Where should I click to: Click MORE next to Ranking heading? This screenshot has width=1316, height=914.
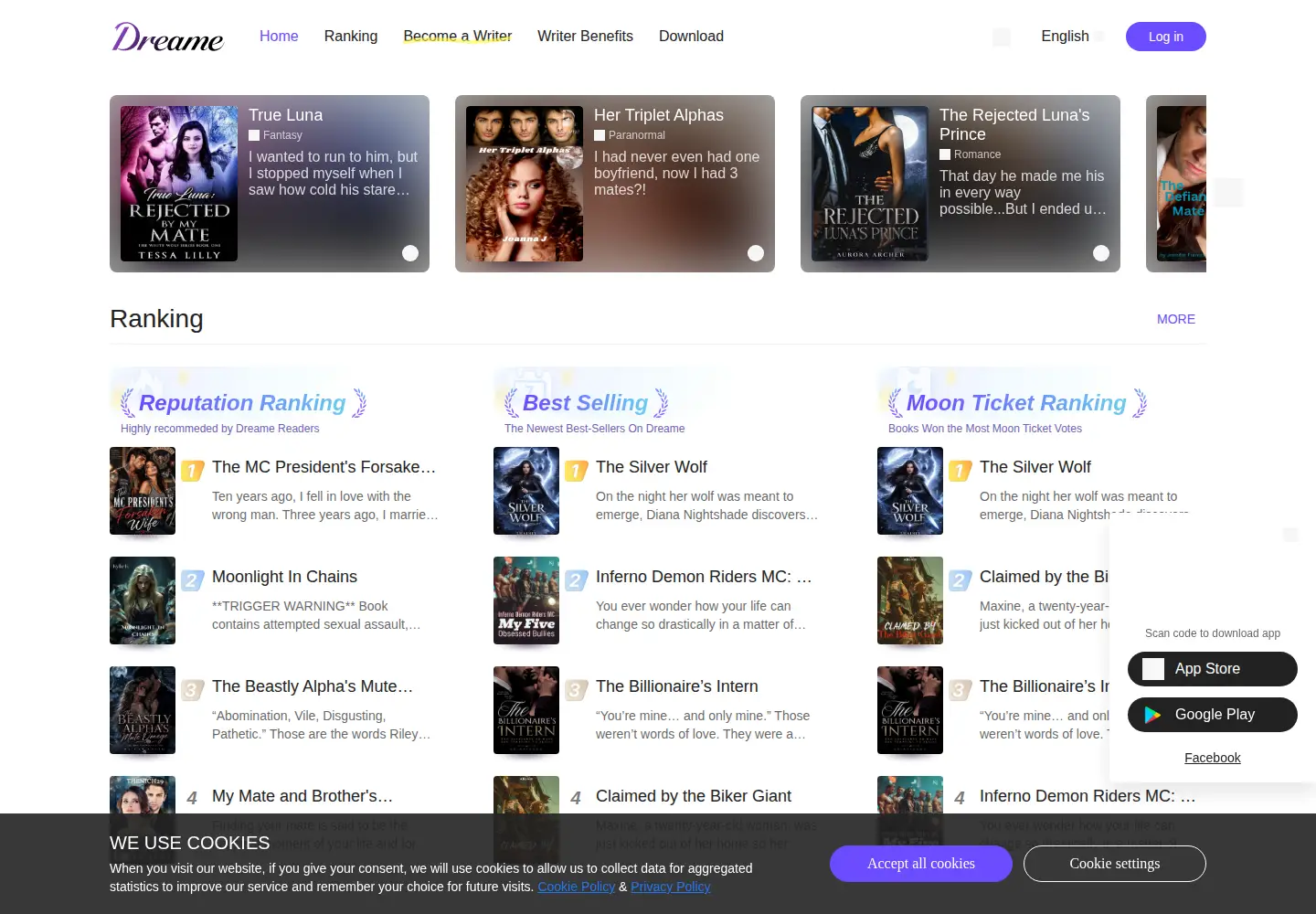click(x=1176, y=319)
